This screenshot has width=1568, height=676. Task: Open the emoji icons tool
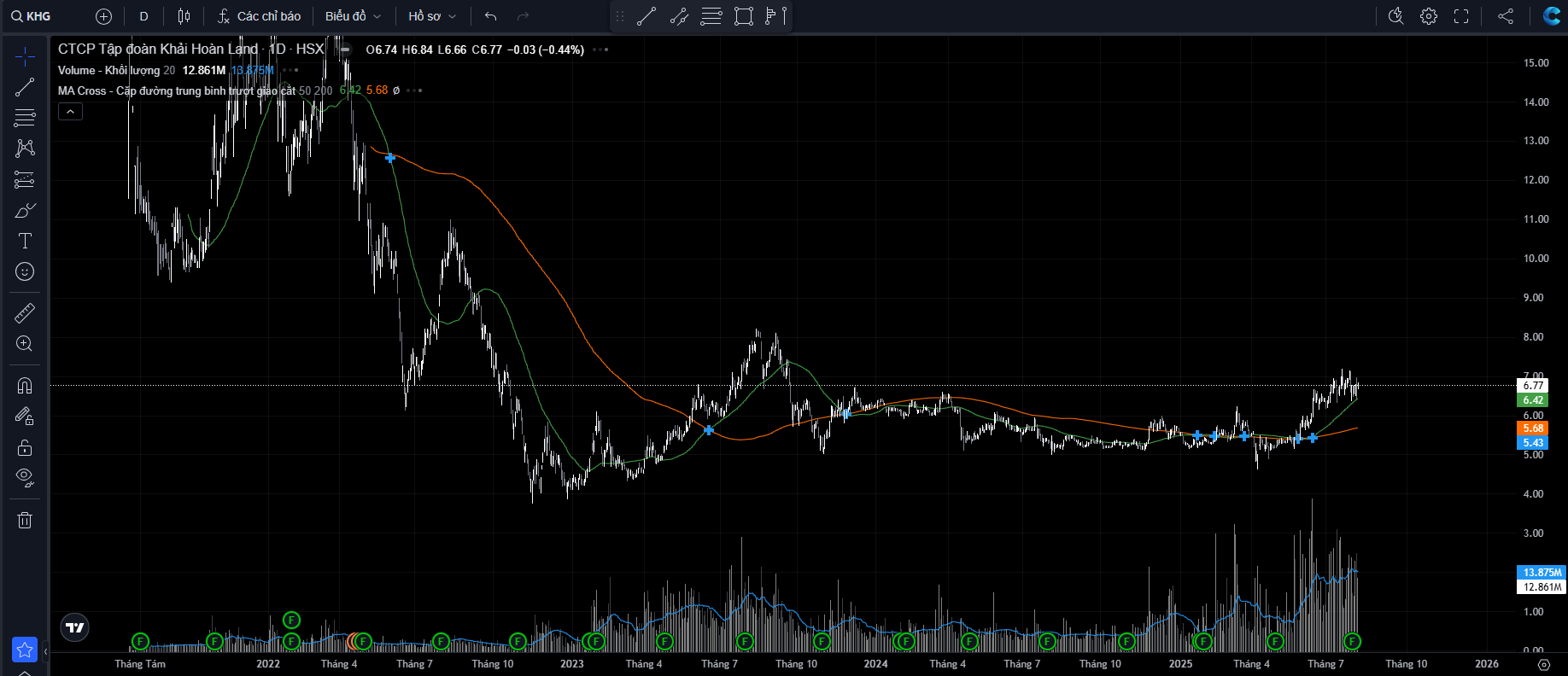point(25,271)
